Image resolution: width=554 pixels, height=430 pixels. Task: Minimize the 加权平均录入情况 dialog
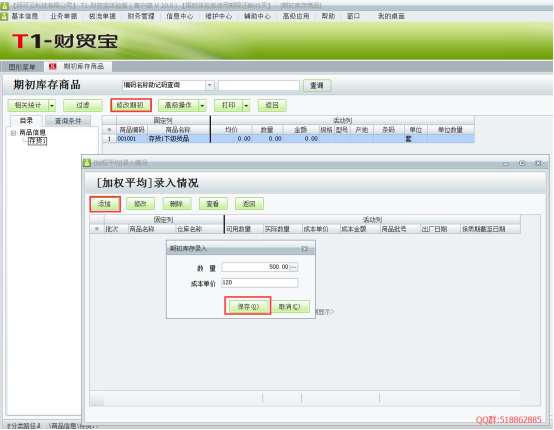pos(506,164)
